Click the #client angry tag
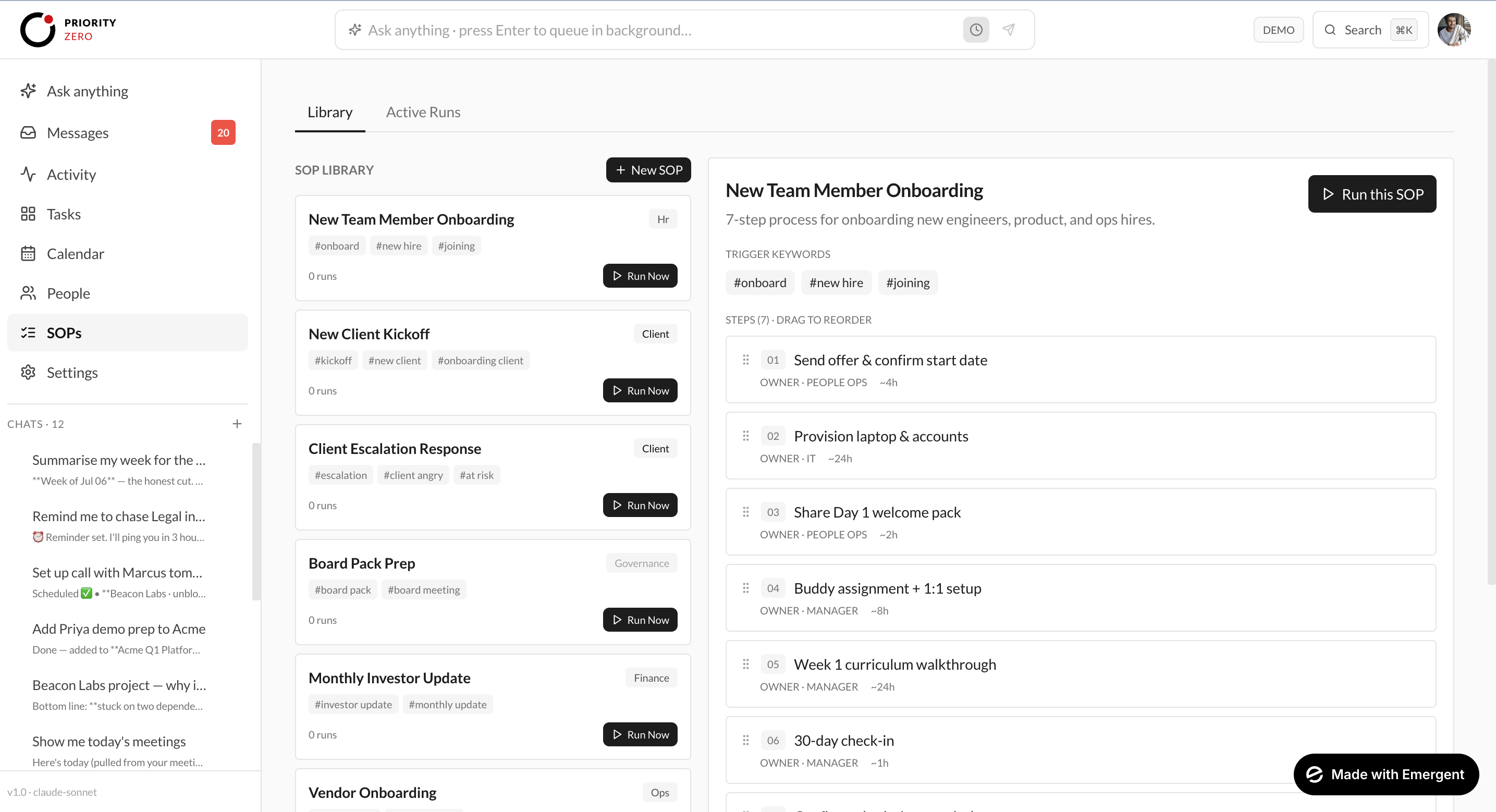The image size is (1496, 812). click(413, 475)
